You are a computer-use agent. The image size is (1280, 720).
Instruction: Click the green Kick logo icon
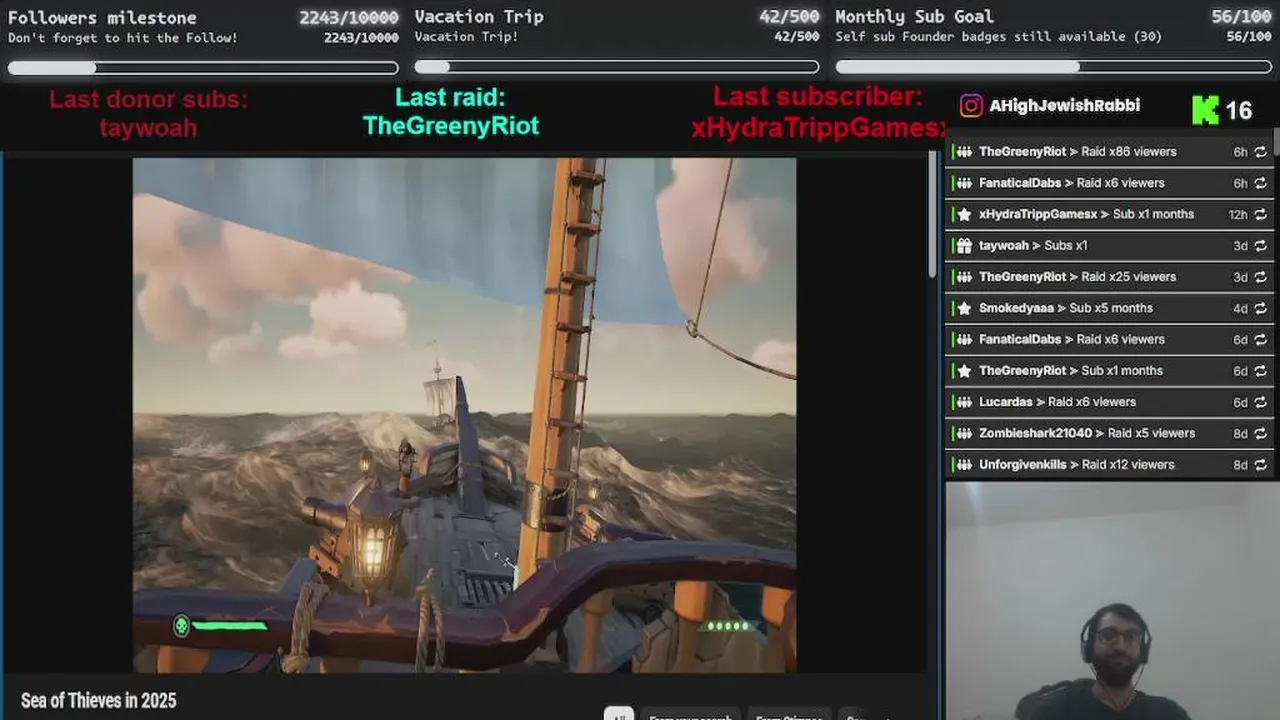point(1205,110)
